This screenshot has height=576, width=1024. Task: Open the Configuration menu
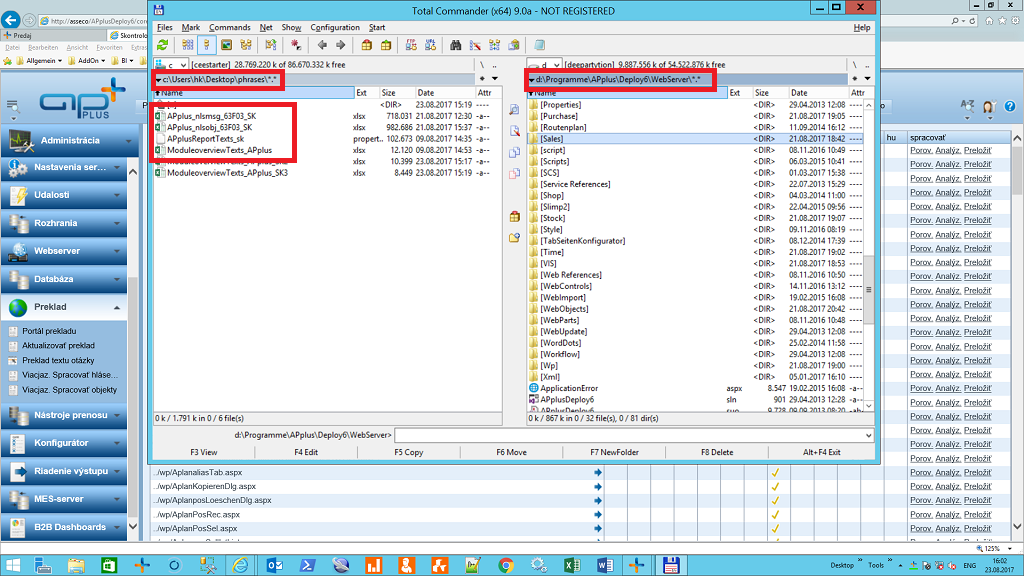[x=335, y=27]
